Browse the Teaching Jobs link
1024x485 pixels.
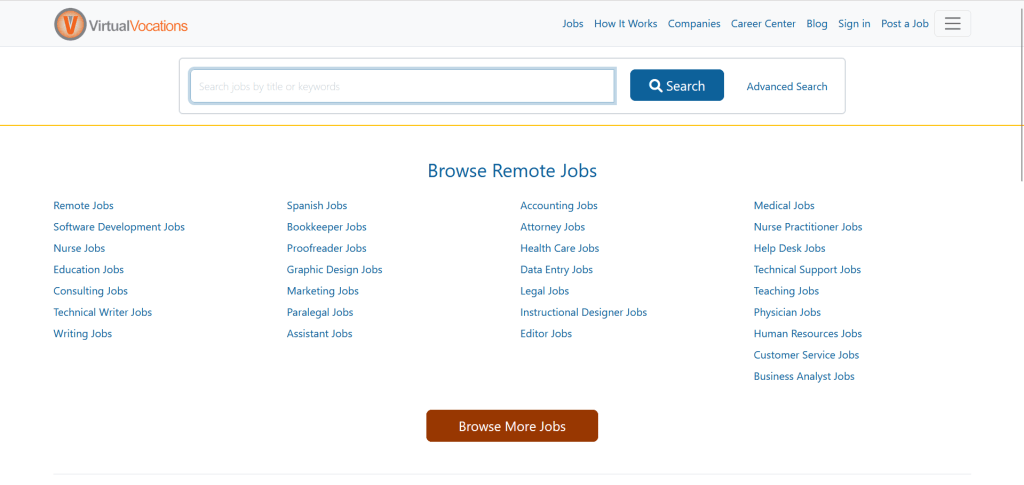tap(786, 291)
